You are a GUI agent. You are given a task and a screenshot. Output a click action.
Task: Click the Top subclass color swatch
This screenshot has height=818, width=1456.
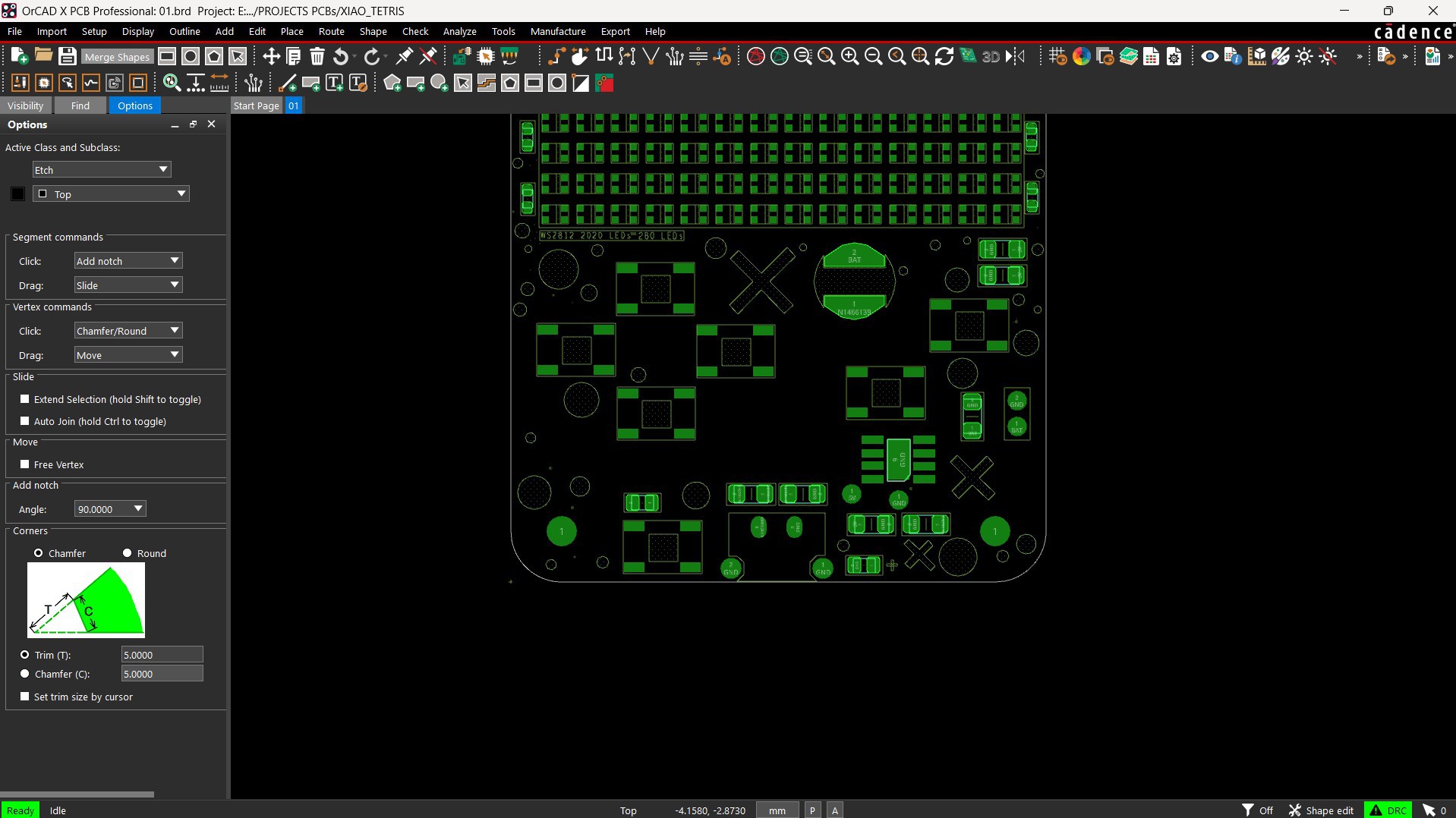click(18, 194)
